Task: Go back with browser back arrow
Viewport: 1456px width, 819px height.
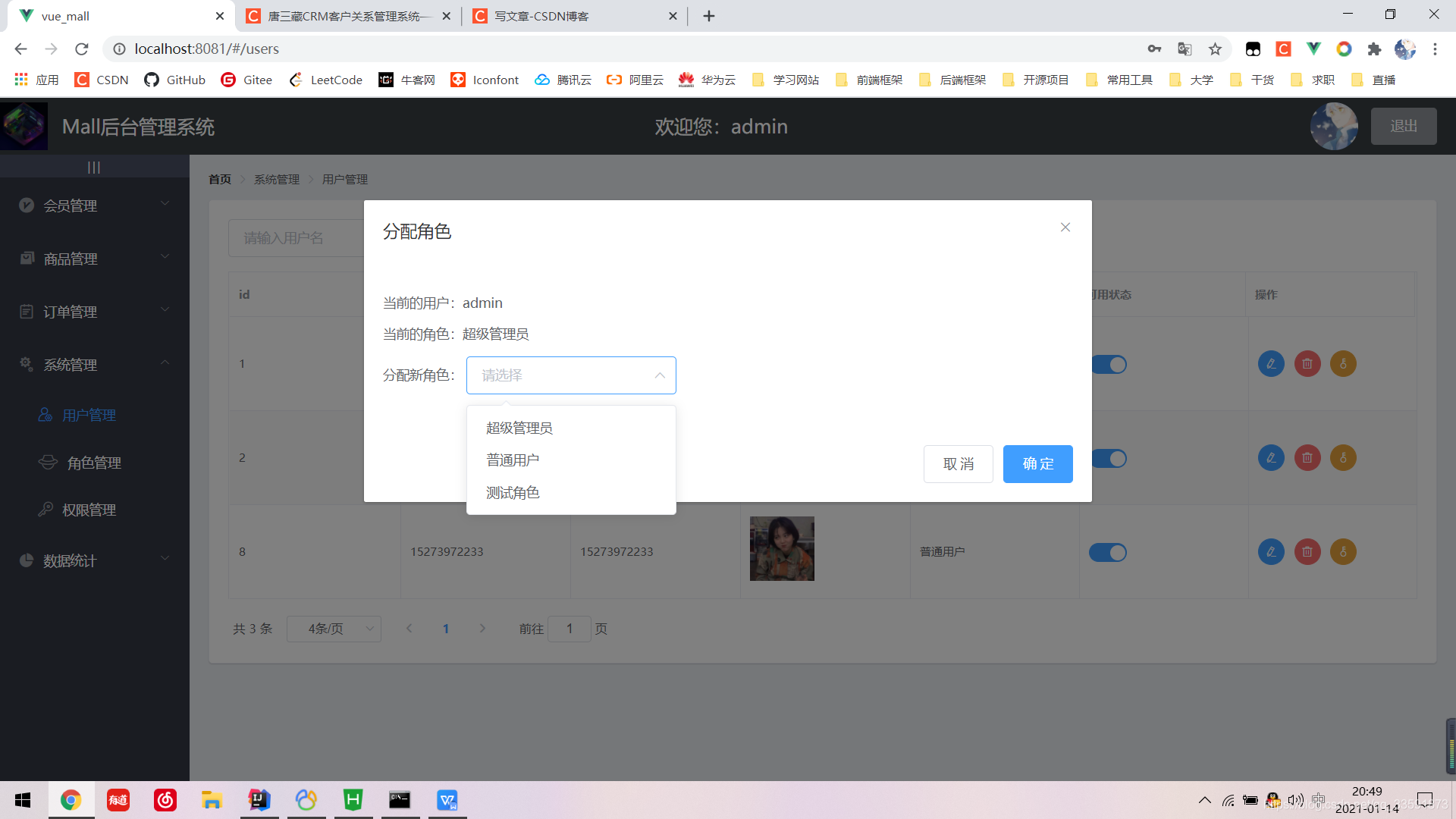Action: (20, 49)
